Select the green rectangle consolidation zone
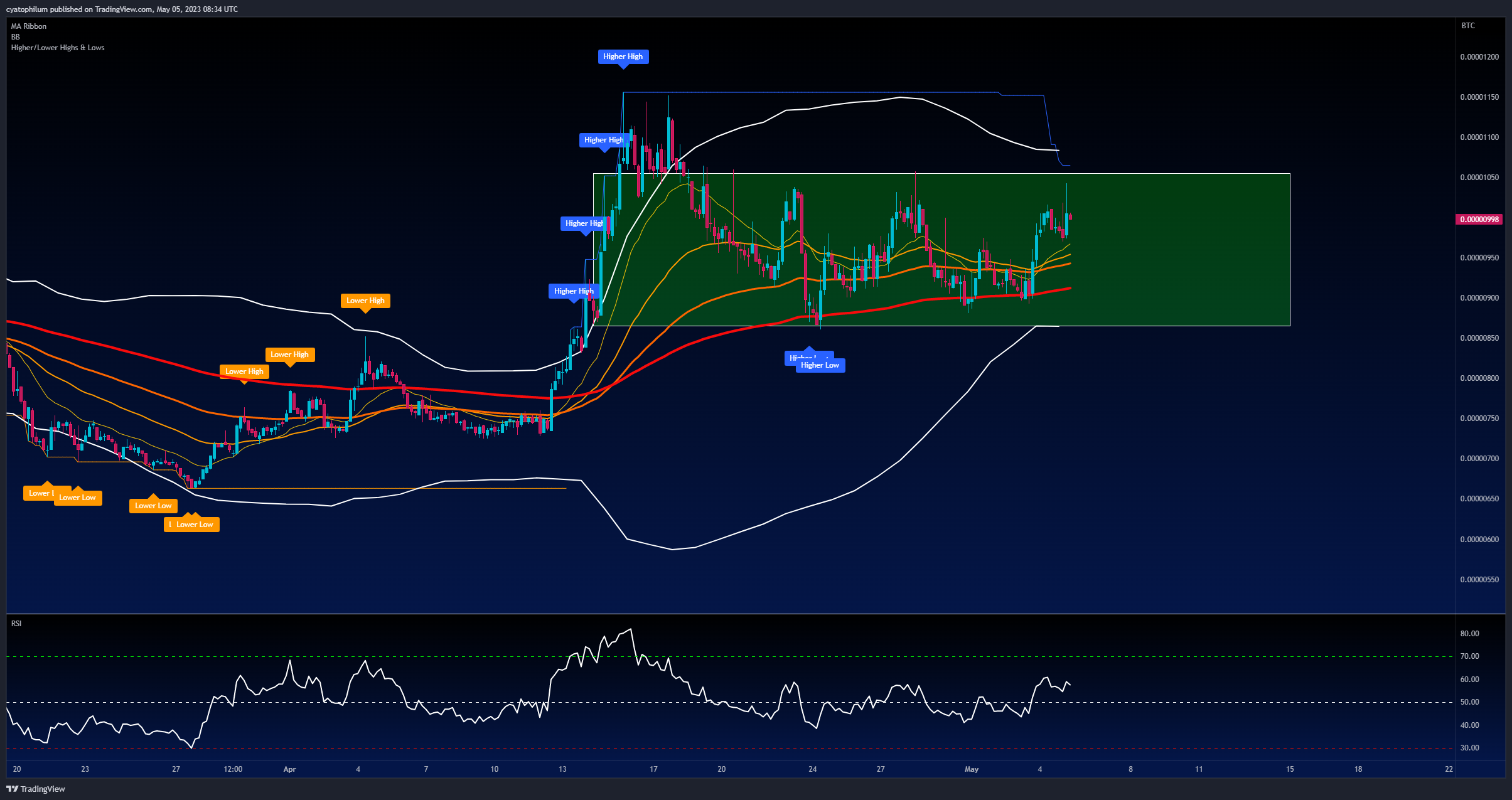This screenshot has height=800, width=1512. 941,250
